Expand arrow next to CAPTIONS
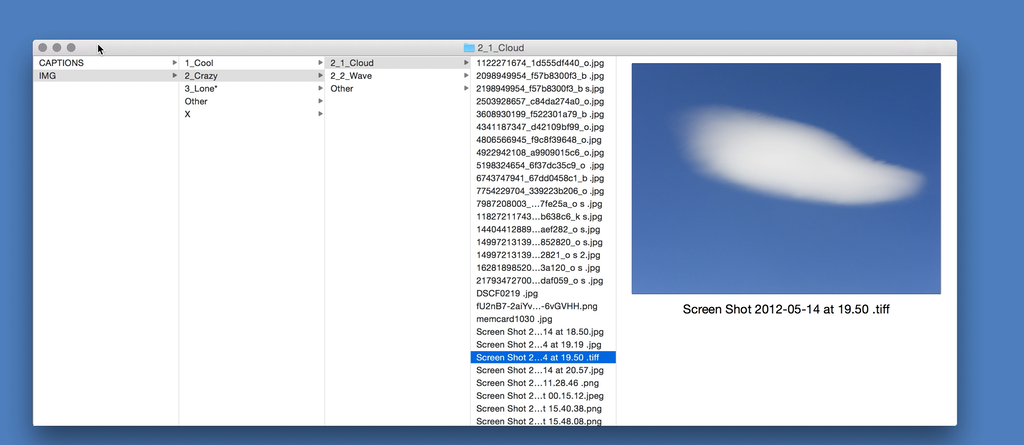1024x445 pixels. [x=174, y=63]
